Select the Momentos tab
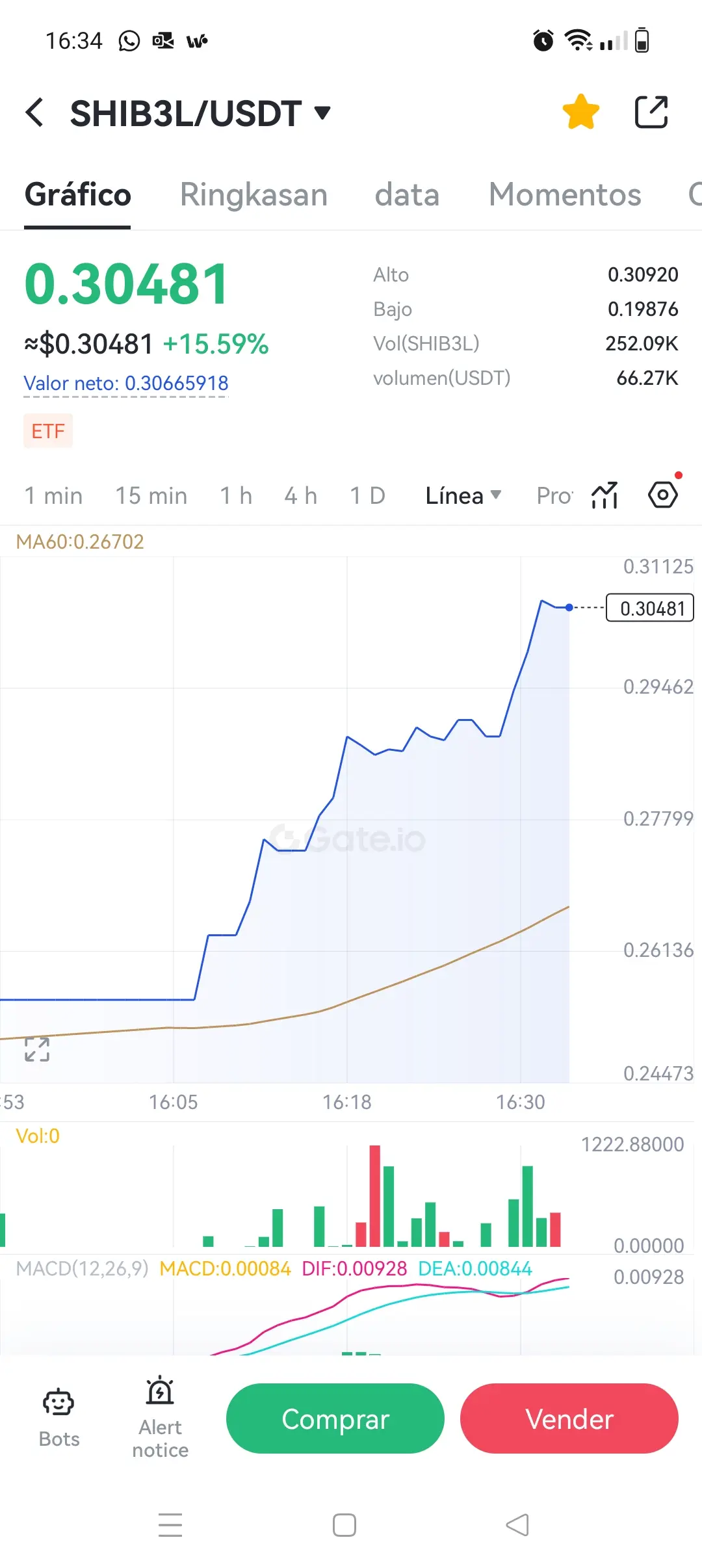The image size is (702, 1568). pyautogui.click(x=565, y=194)
